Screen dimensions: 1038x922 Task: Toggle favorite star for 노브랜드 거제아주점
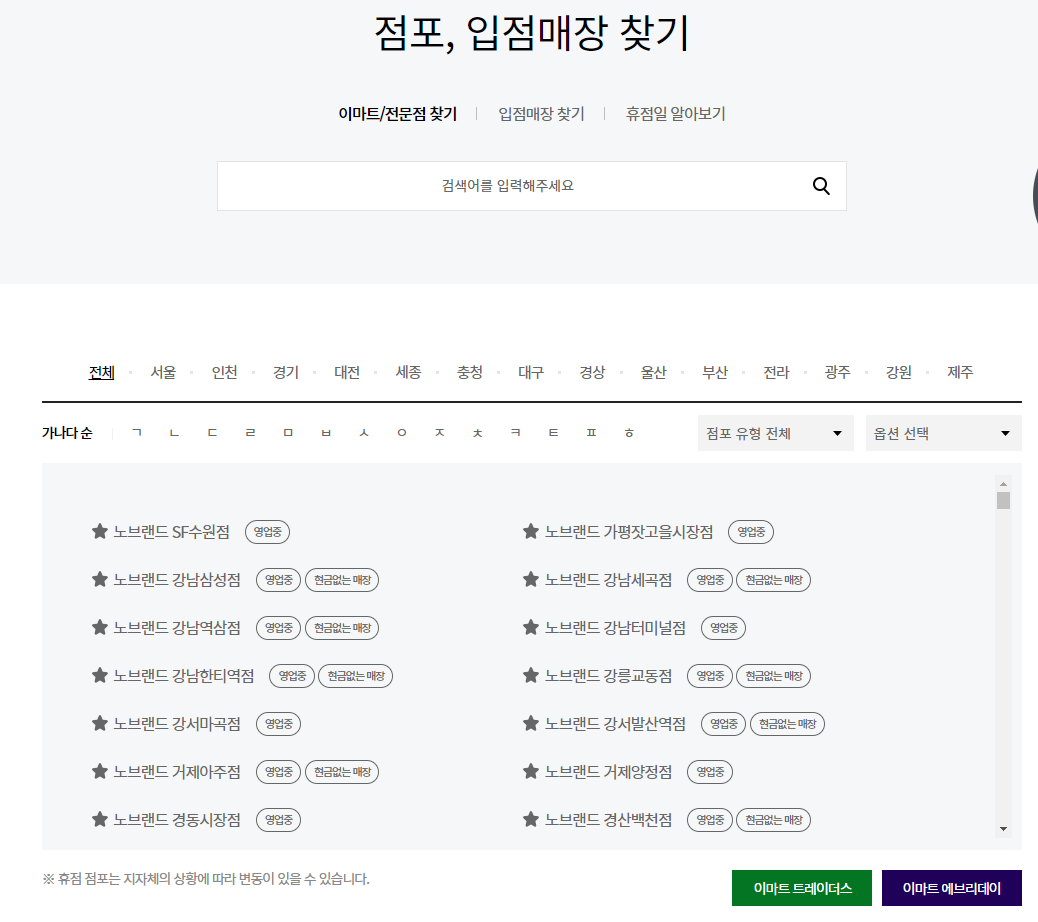[x=99, y=772]
